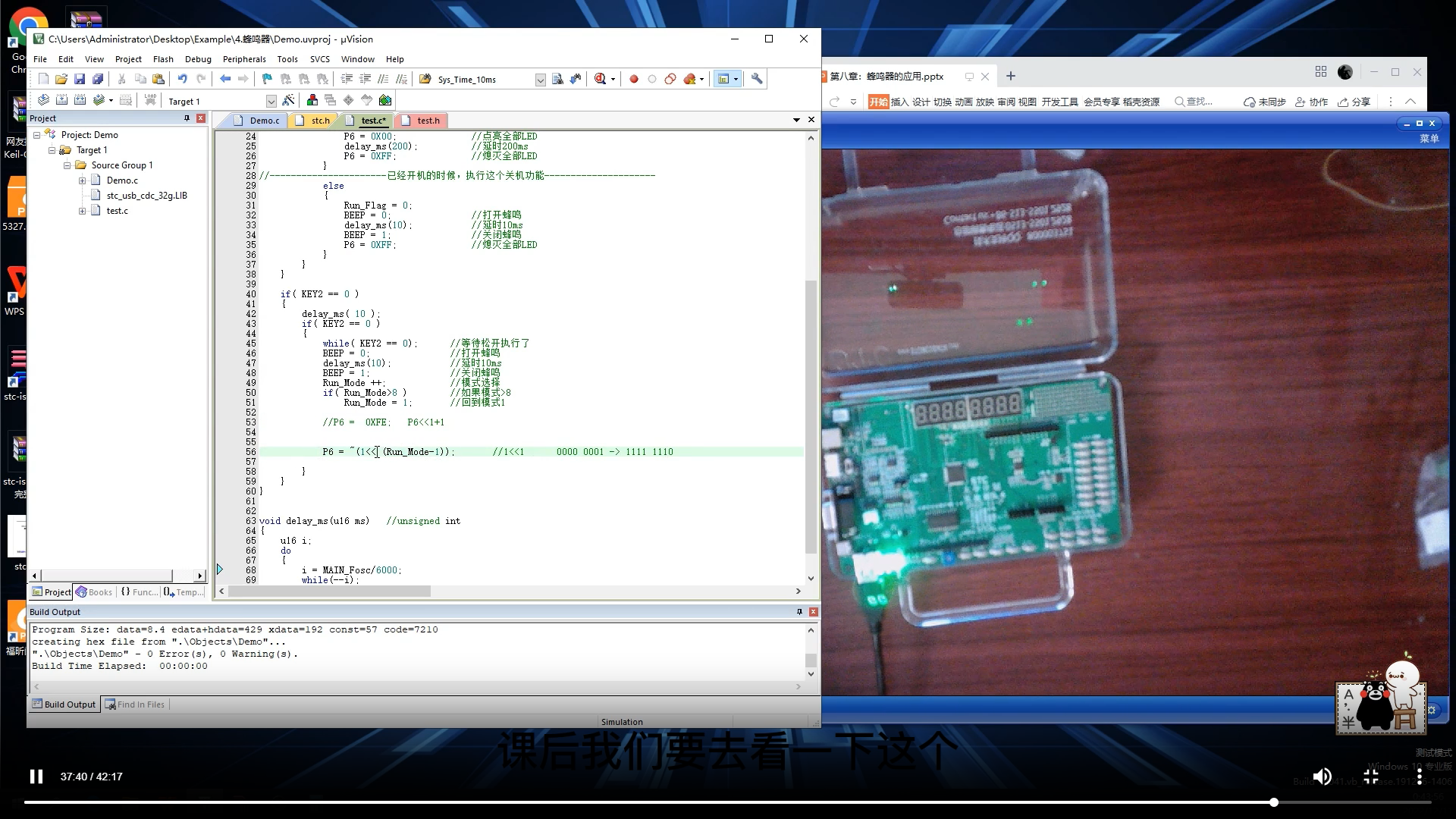Open the Project menu
Image resolution: width=1456 pixels, height=819 pixels.
click(128, 59)
